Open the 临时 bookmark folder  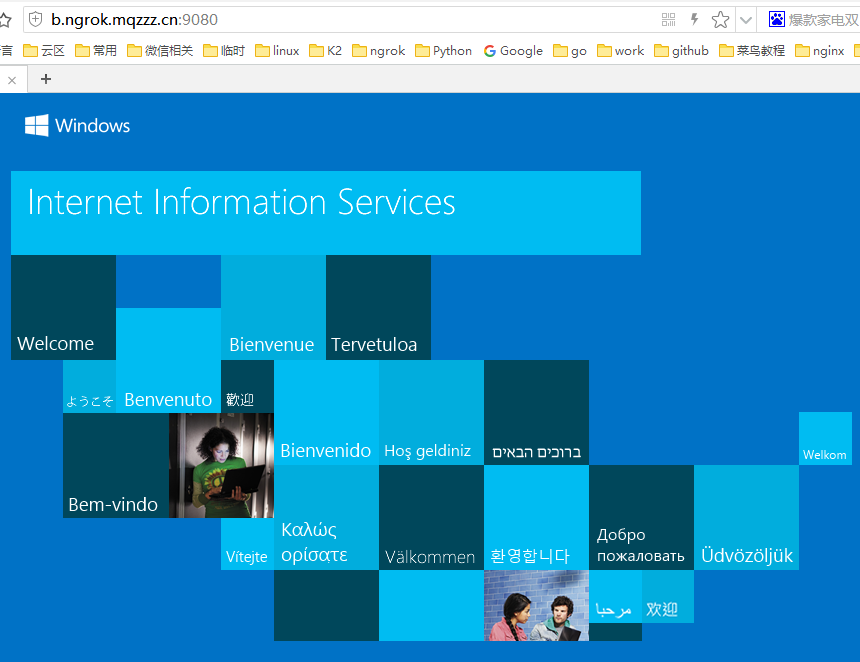[x=224, y=51]
